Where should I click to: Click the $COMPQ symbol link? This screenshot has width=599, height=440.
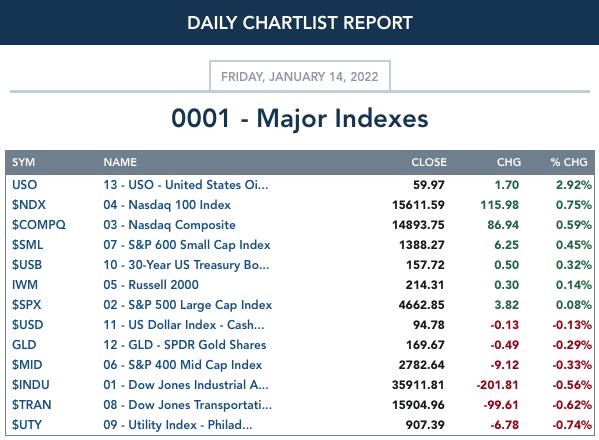[39, 225]
